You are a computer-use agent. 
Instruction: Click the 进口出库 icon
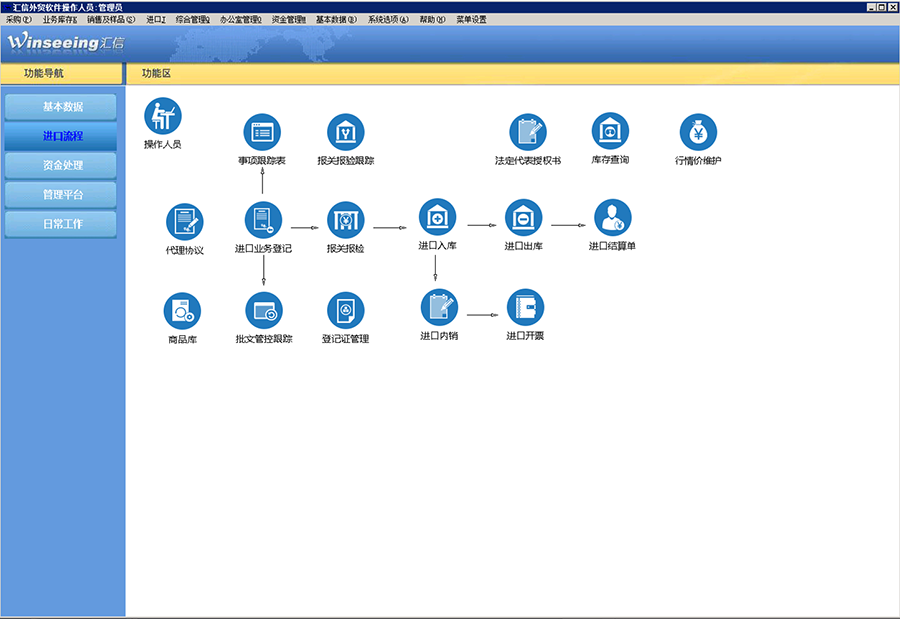523,218
